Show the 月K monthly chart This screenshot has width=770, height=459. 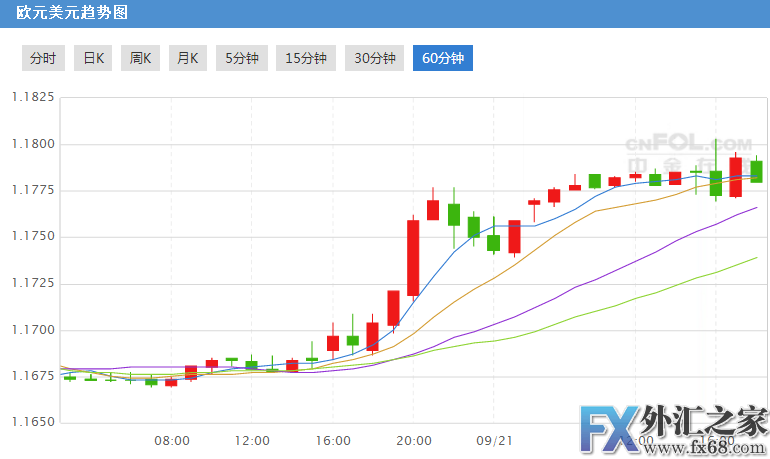click(x=187, y=58)
